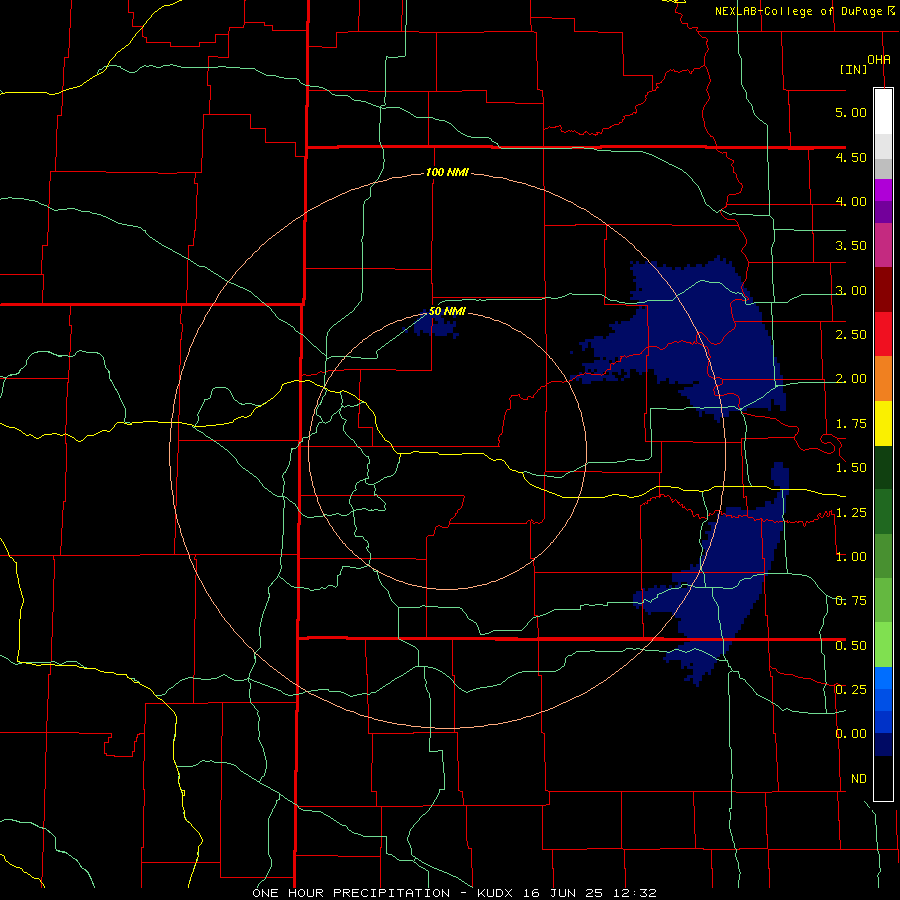This screenshot has height=900, width=900.
Task: Click the 1.75 legend value
Action: point(851,424)
